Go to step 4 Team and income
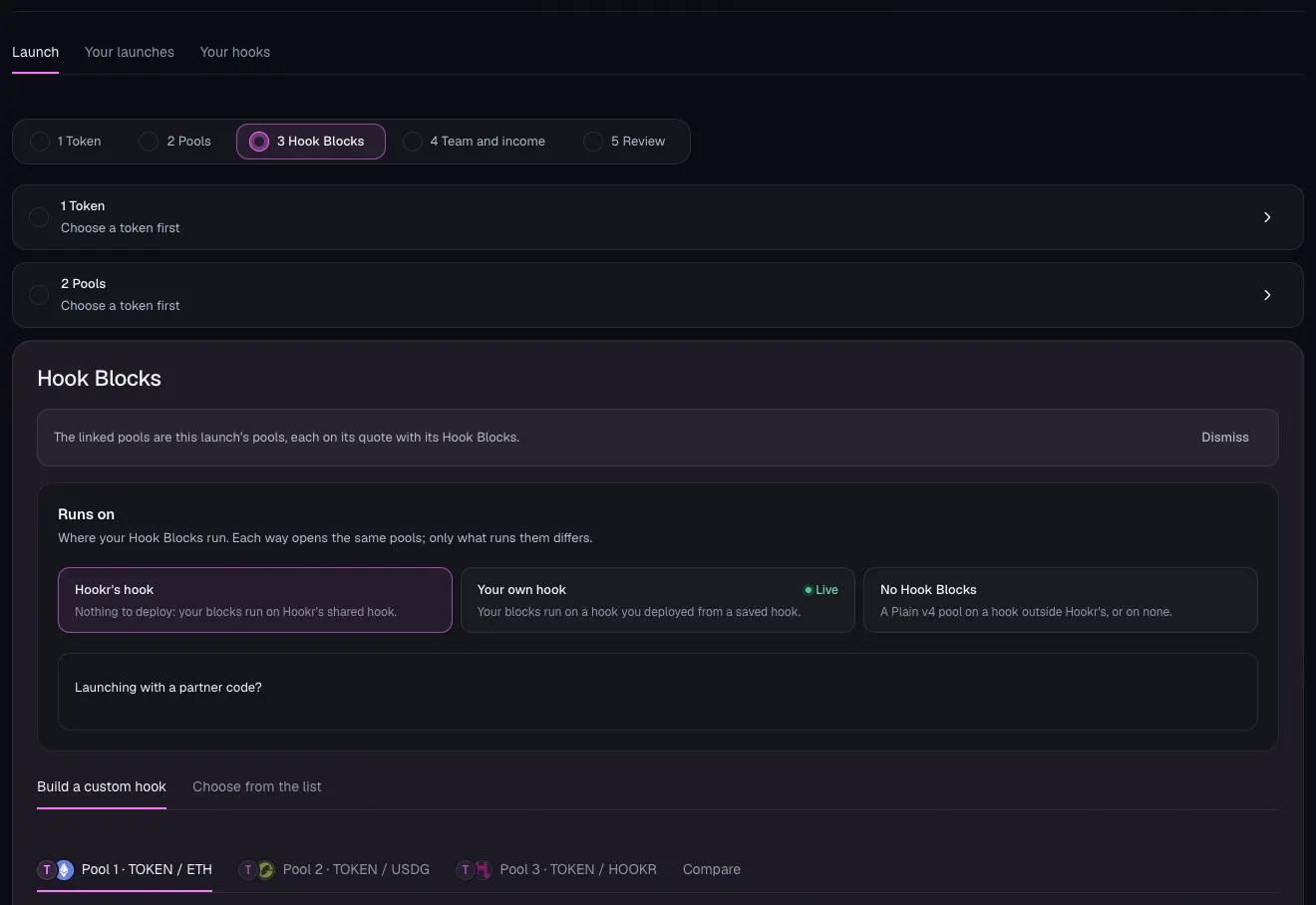 click(474, 142)
